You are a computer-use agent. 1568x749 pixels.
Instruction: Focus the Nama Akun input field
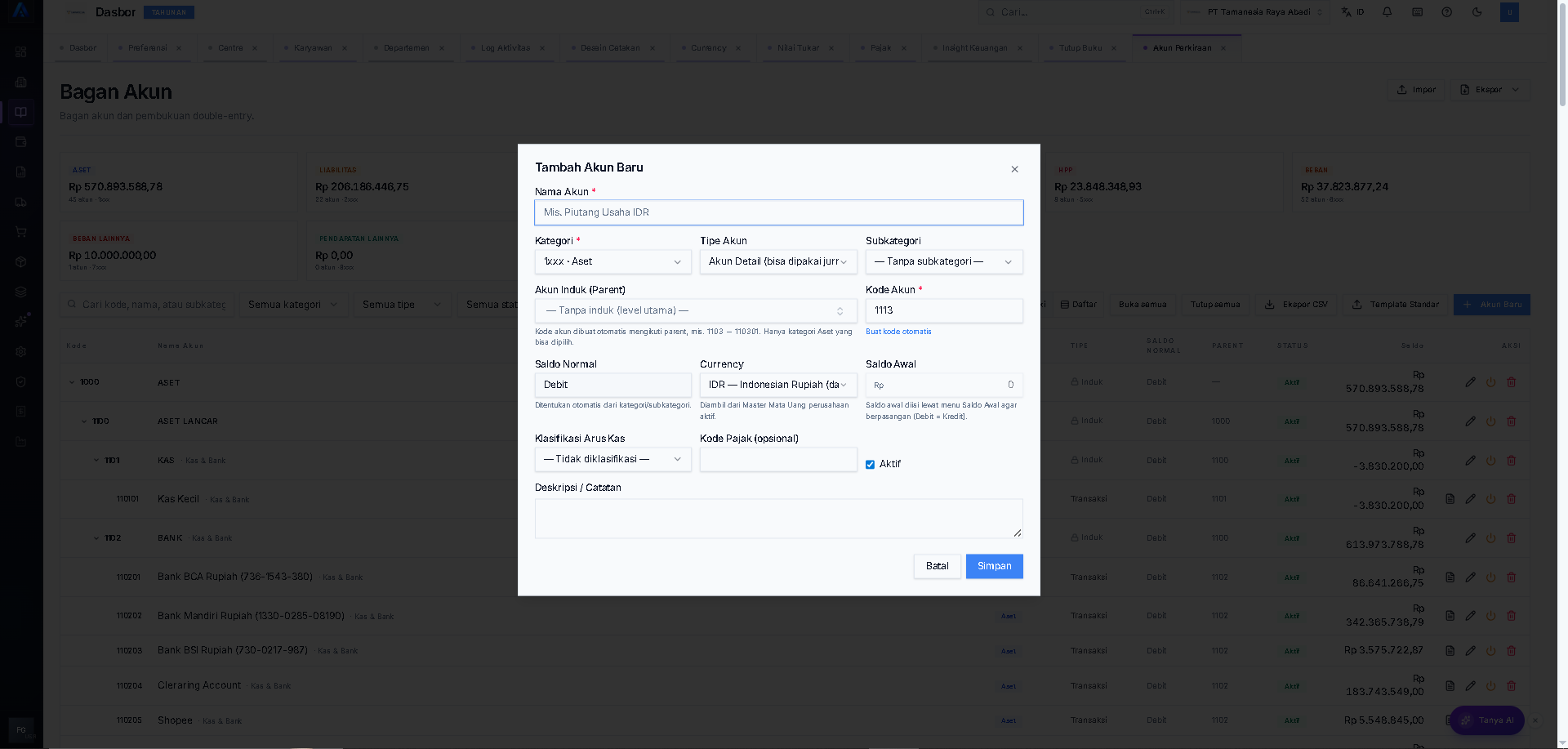point(778,212)
